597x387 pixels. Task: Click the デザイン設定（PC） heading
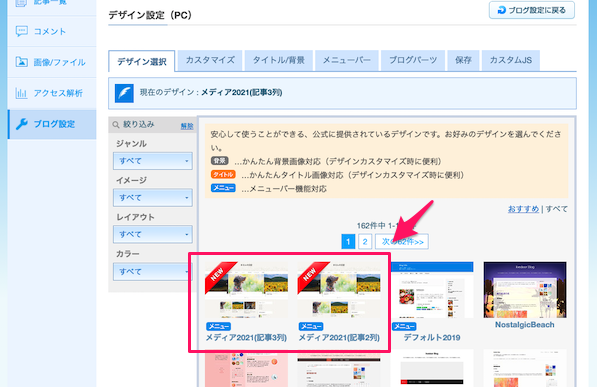150,15
